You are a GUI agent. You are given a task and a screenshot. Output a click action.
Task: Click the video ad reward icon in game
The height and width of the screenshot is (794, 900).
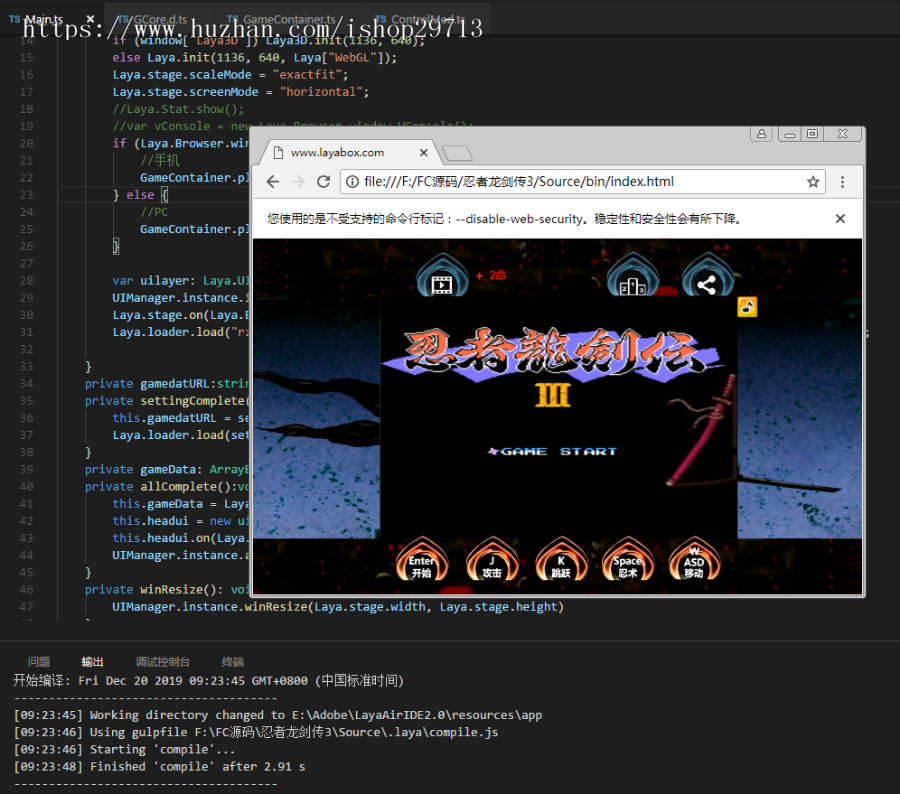pyautogui.click(x=442, y=277)
